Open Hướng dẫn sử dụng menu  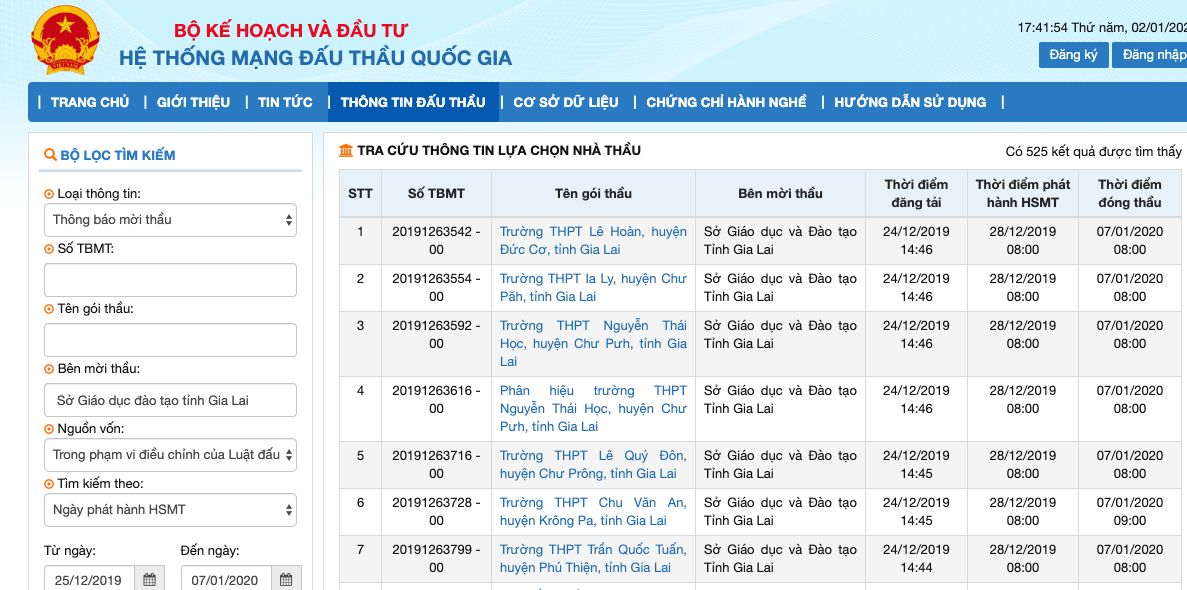pyautogui.click(x=910, y=102)
